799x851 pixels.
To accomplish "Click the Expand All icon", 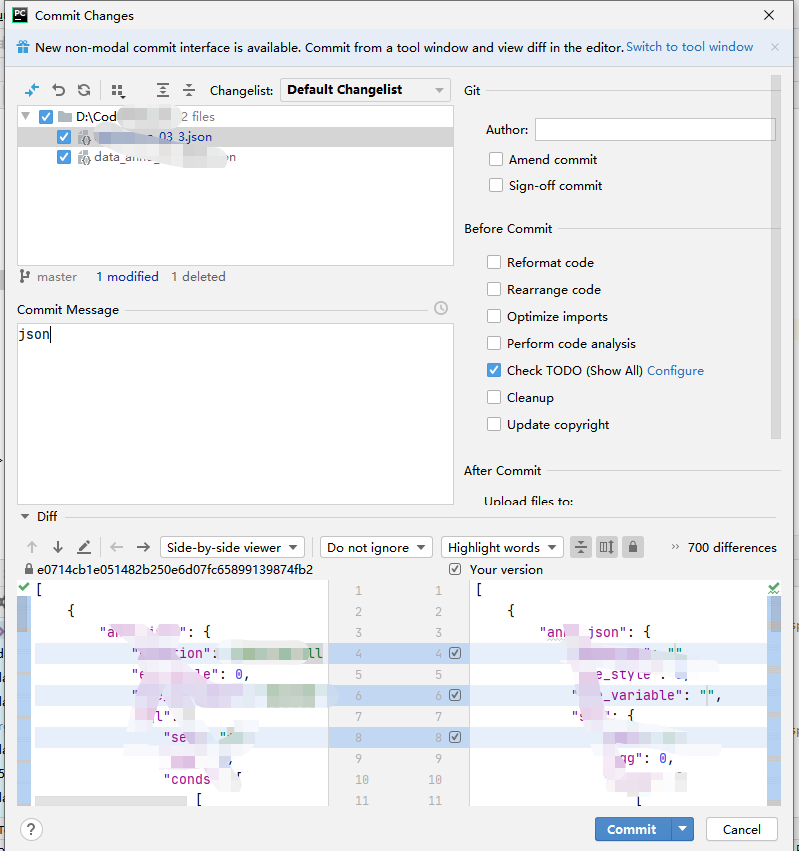I will point(162,90).
